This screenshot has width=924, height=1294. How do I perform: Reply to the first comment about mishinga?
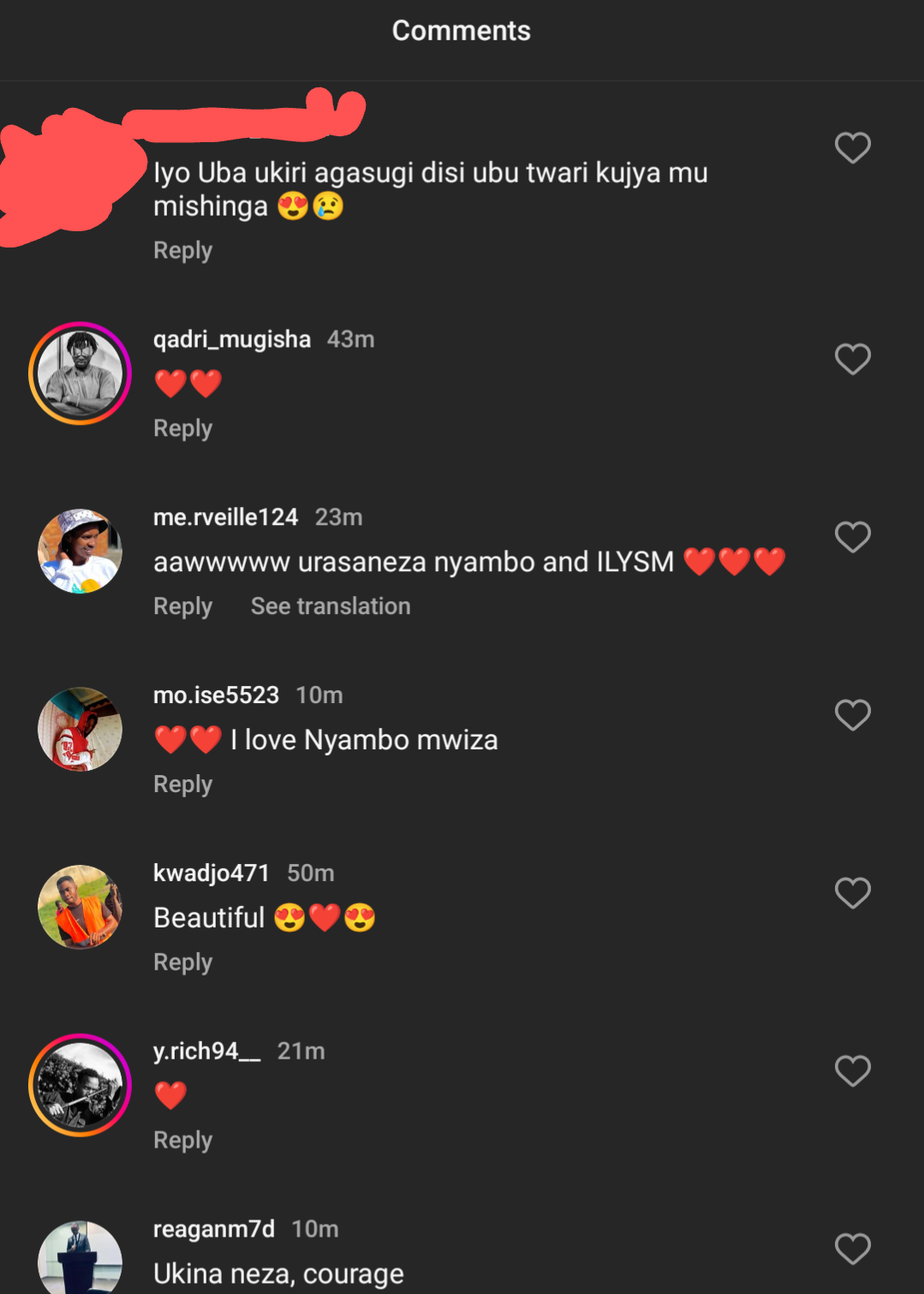[x=182, y=251]
